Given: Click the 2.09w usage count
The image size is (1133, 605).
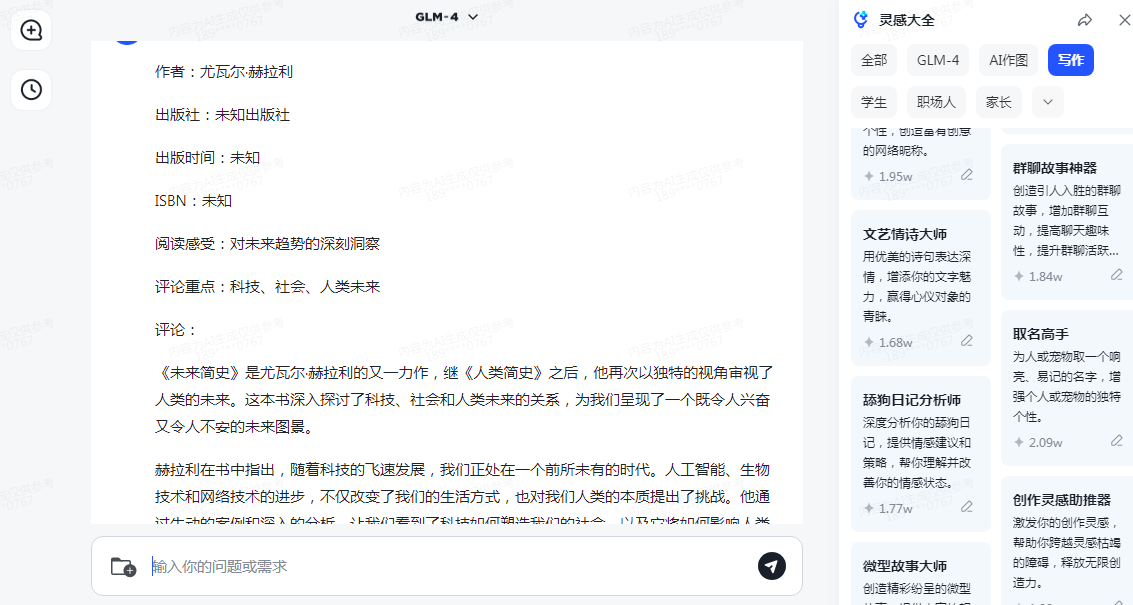Looking at the screenshot, I should coord(1046,442).
